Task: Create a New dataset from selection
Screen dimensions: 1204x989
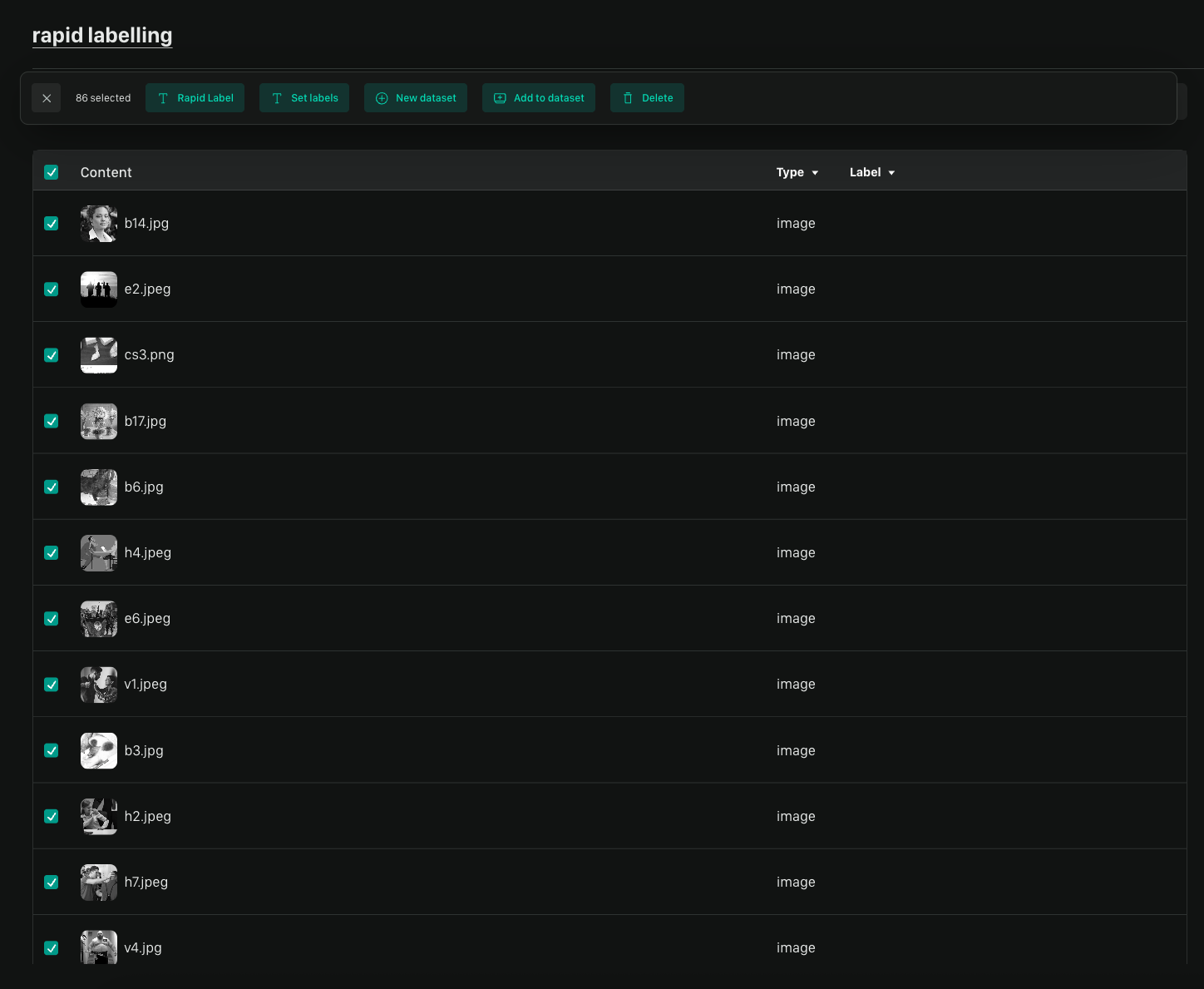Action: (x=416, y=98)
